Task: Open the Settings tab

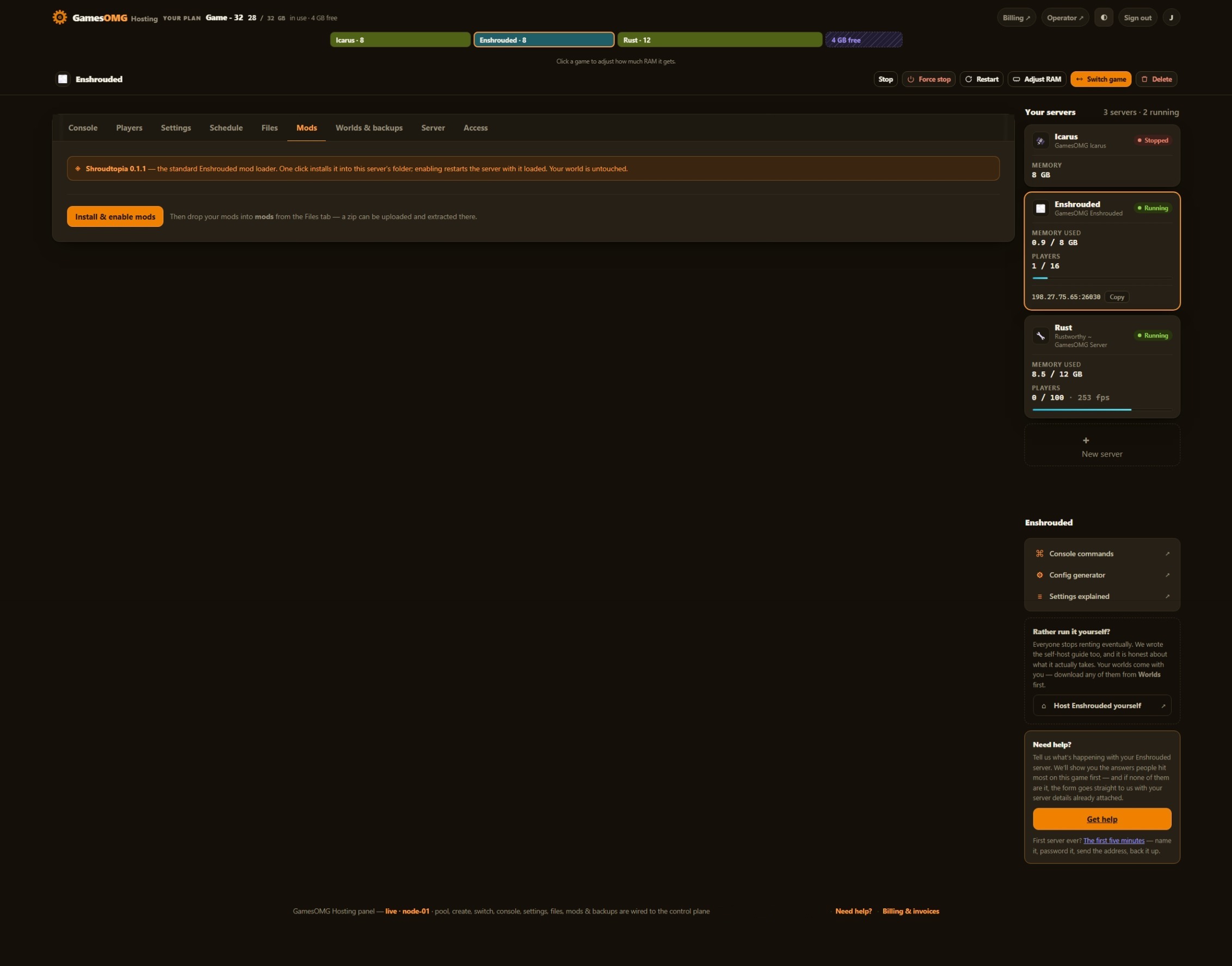Action: pyautogui.click(x=176, y=128)
